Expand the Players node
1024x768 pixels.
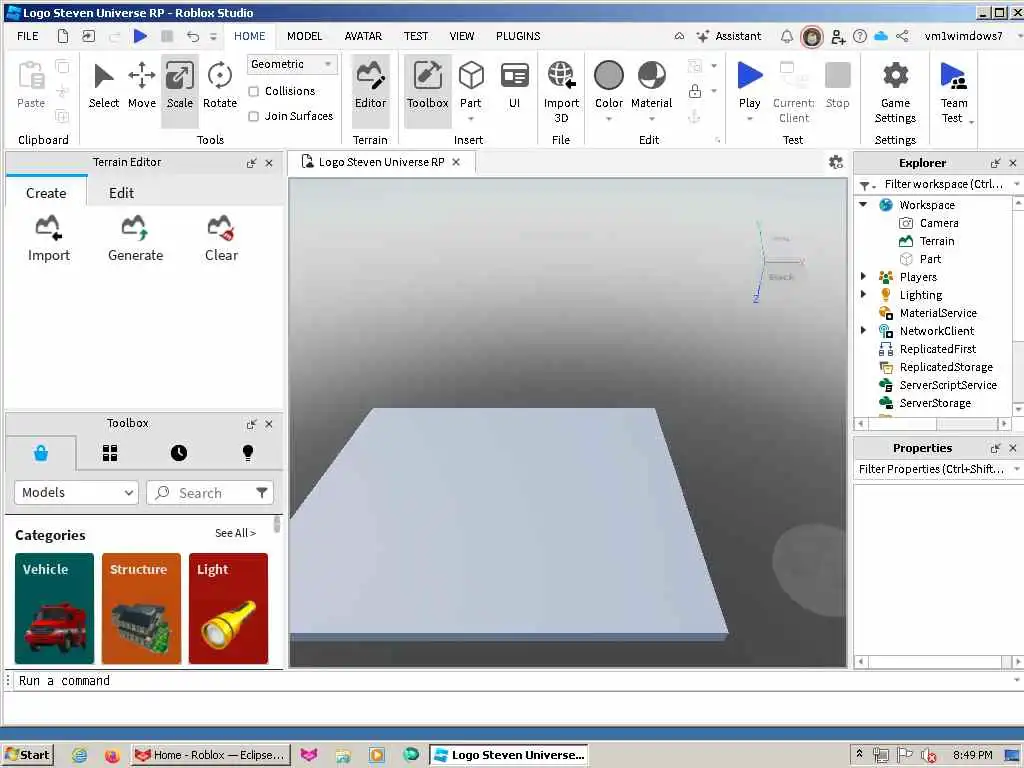click(x=863, y=276)
